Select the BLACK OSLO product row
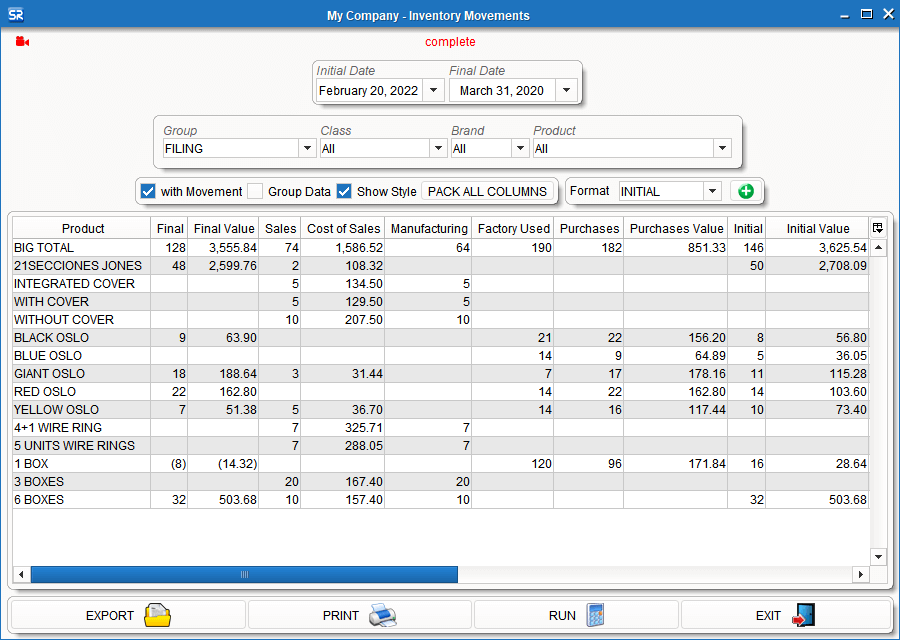The height and width of the screenshot is (640, 900). pyautogui.click(x=441, y=338)
